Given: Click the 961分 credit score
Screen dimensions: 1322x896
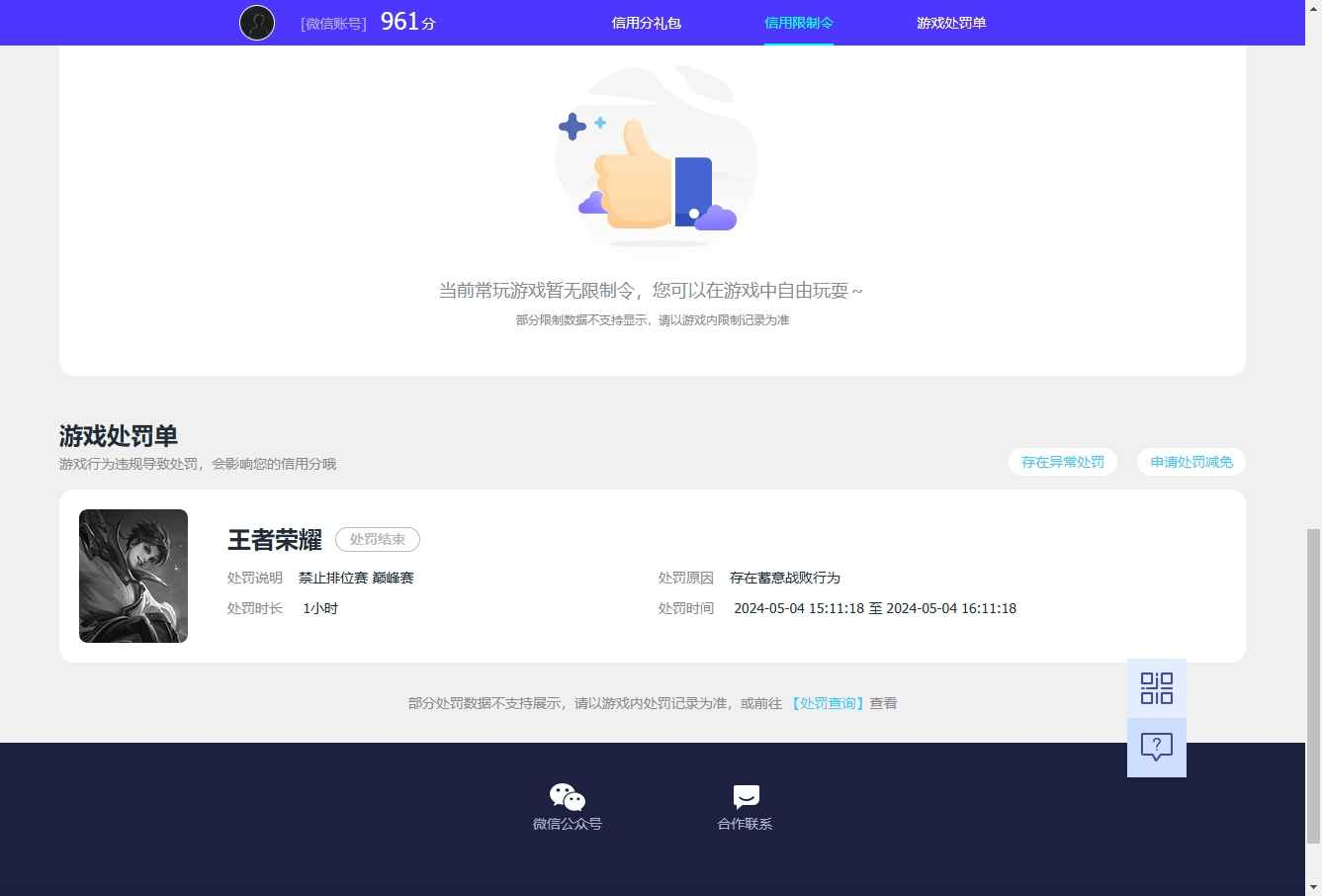Looking at the screenshot, I should [407, 22].
